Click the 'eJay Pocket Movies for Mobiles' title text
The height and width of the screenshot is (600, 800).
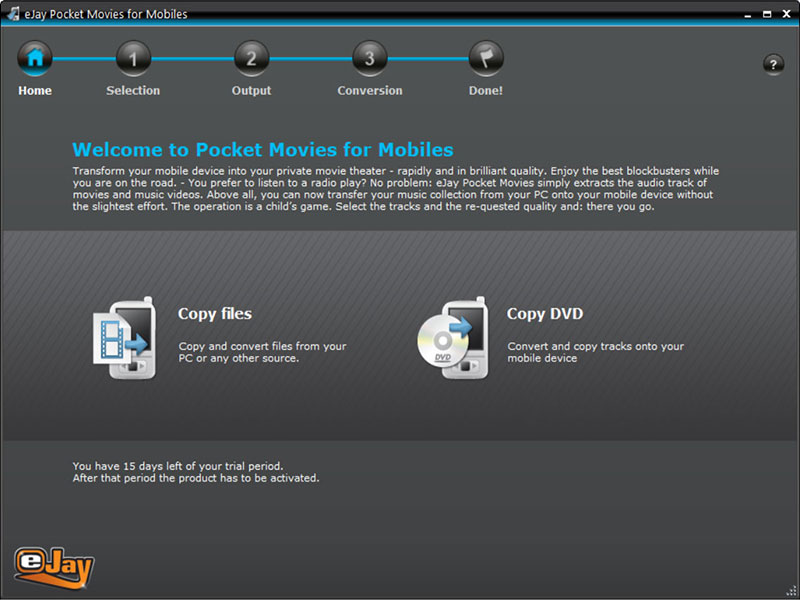[x=106, y=14]
